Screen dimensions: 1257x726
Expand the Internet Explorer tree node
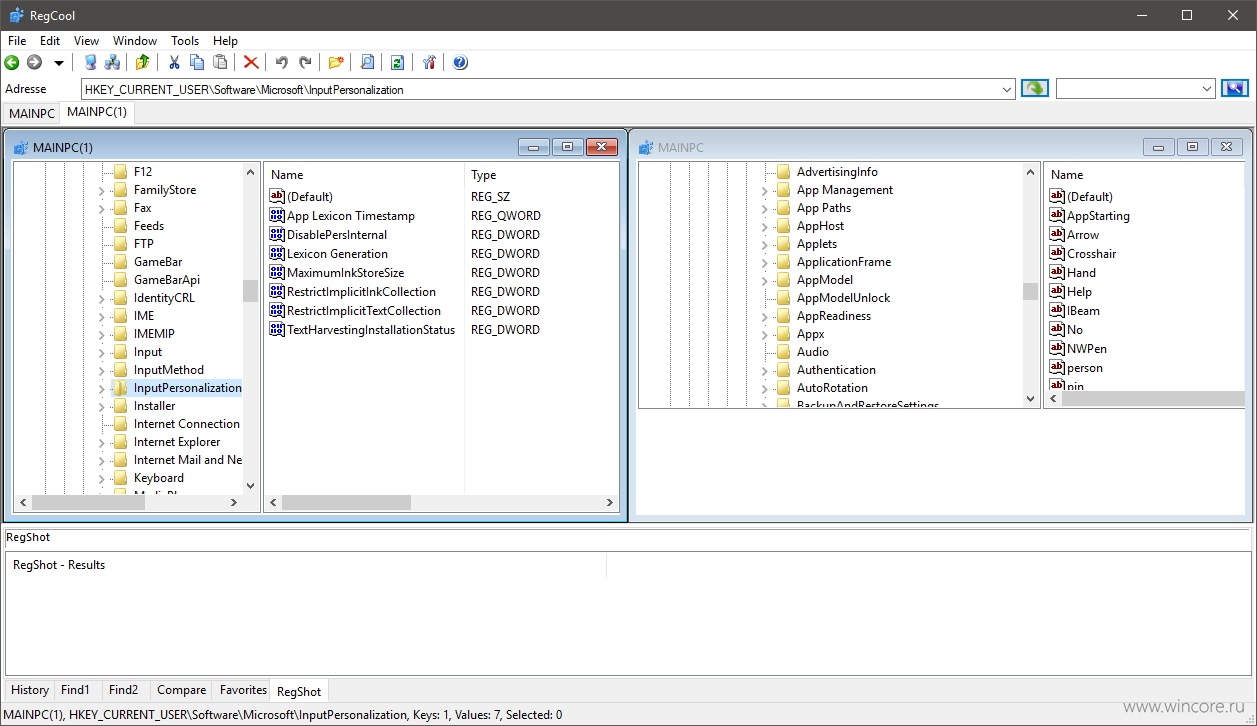pyautogui.click(x=101, y=442)
